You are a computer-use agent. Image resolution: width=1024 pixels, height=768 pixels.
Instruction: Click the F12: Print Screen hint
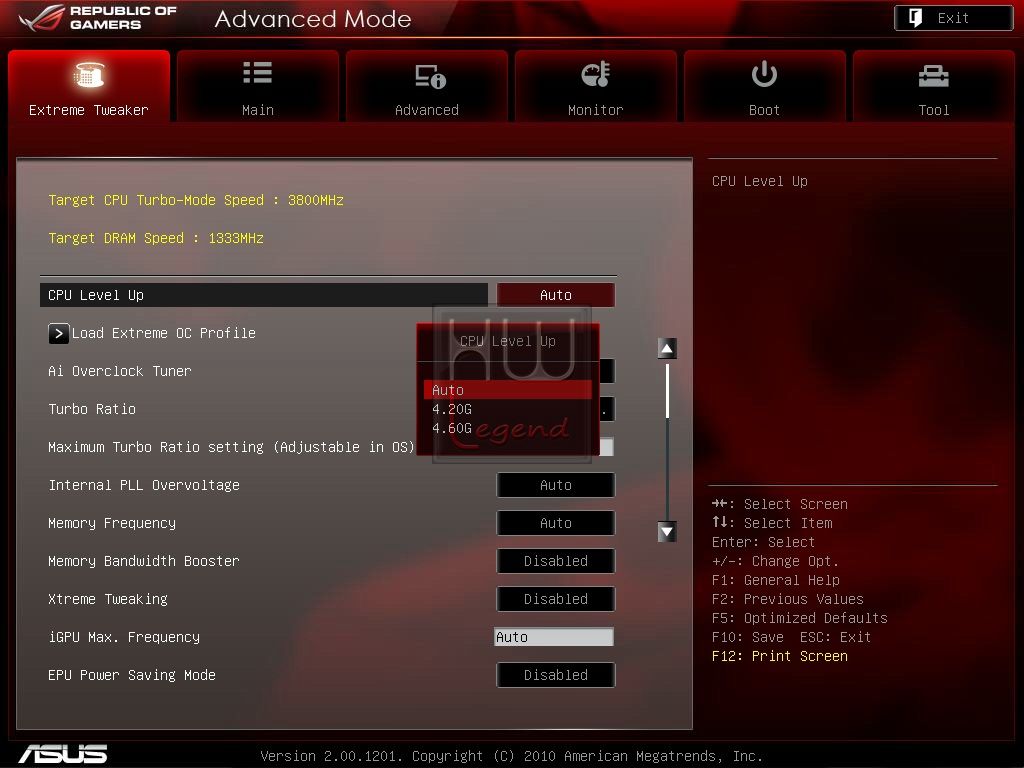780,656
